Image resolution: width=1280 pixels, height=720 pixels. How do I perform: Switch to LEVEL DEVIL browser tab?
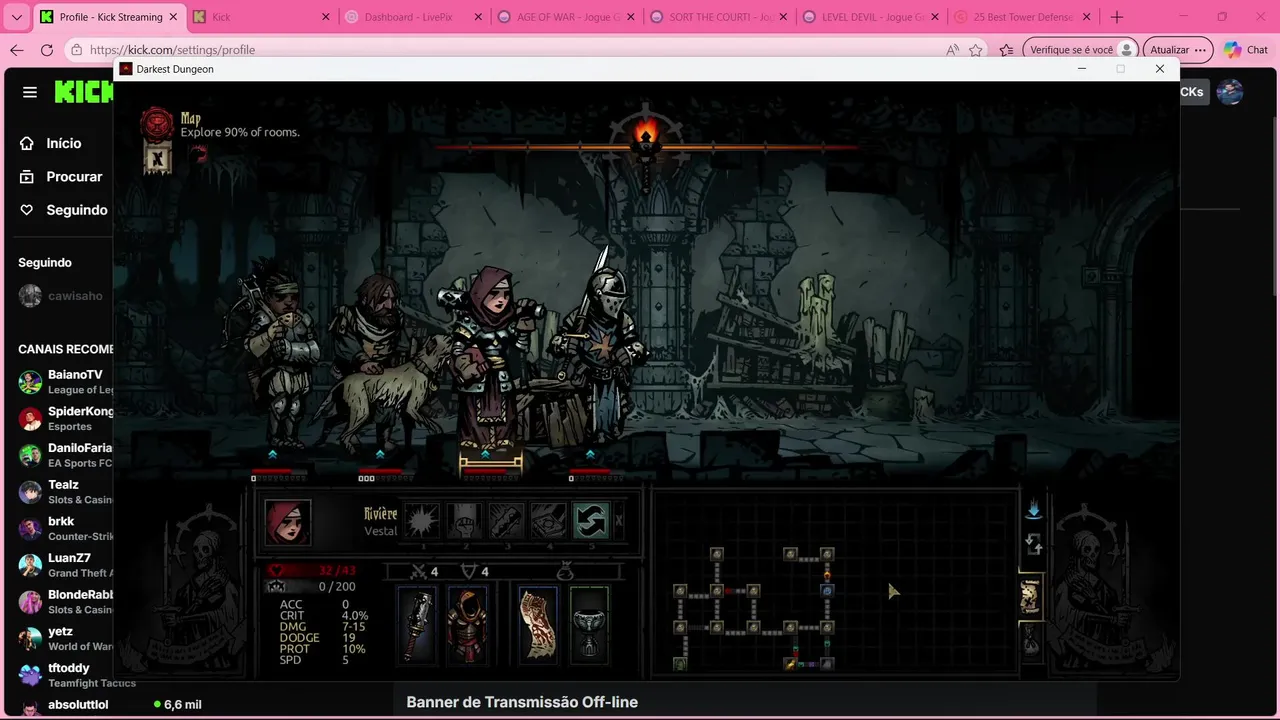(870, 17)
